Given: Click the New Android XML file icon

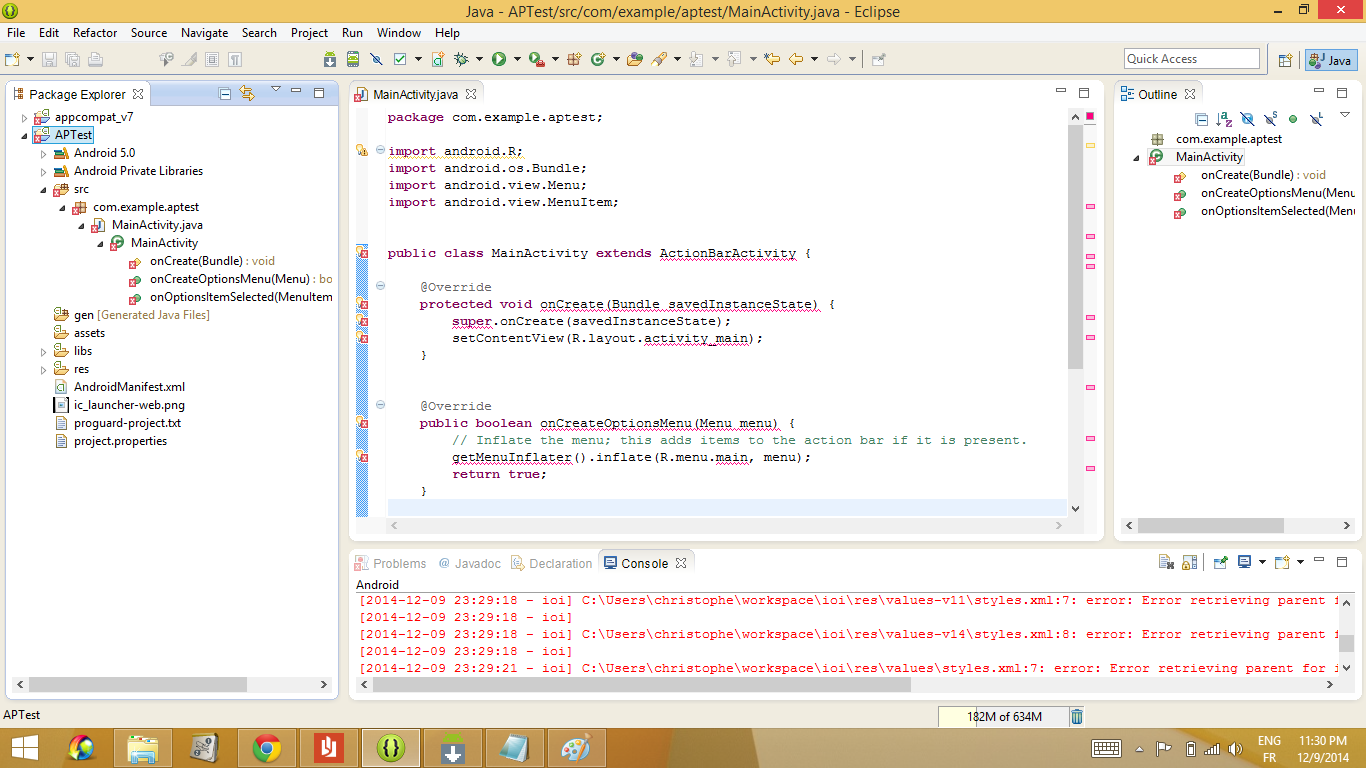Looking at the screenshot, I should 438,59.
